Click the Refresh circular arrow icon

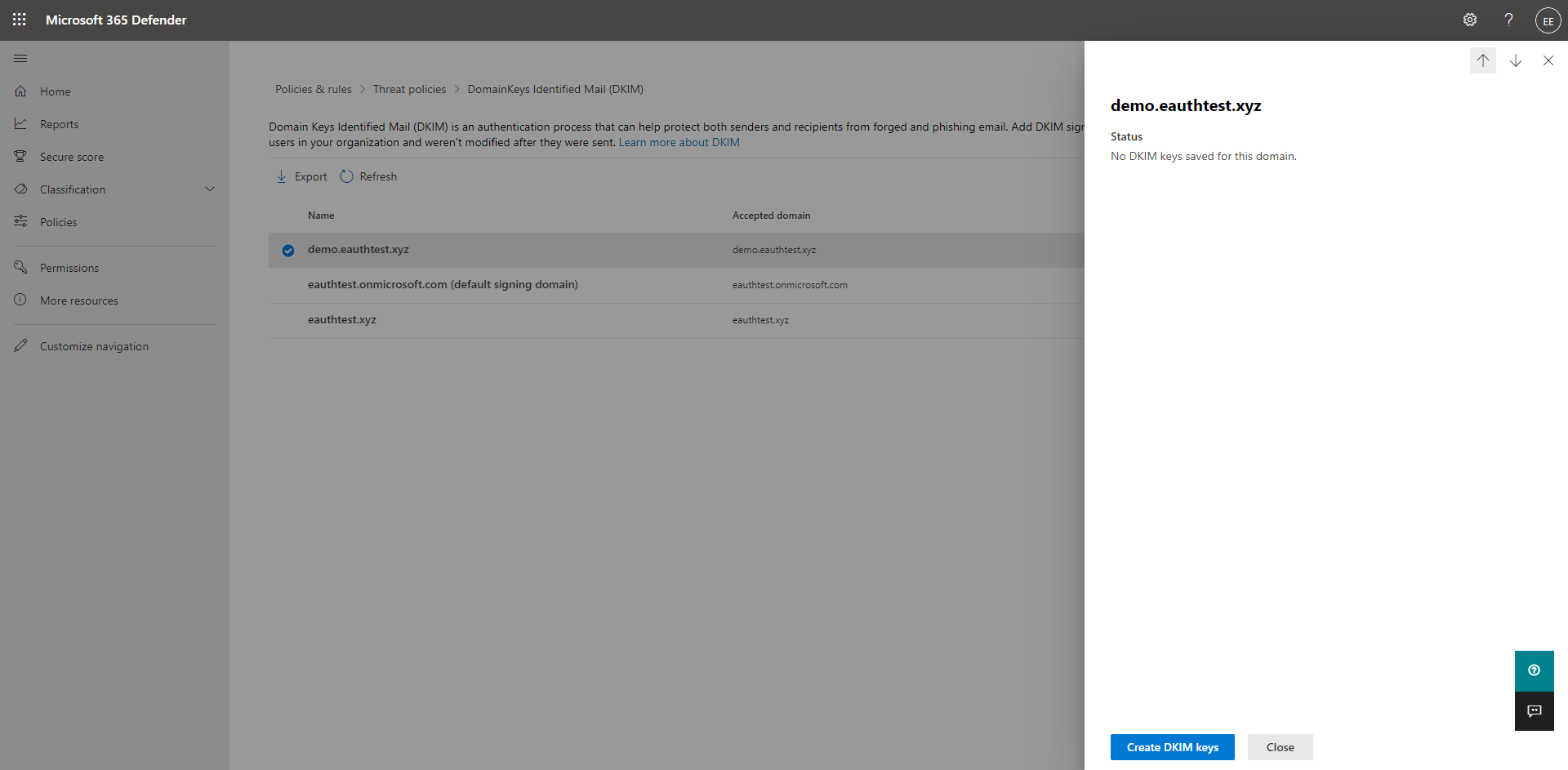346,176
